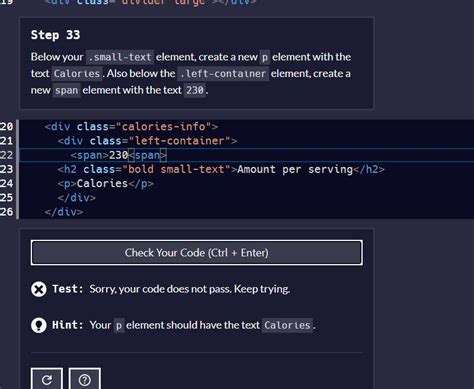Viewport: 474px width, 389px height.
Task: Click the 230 code label in instructions
Action: point(195,90)
